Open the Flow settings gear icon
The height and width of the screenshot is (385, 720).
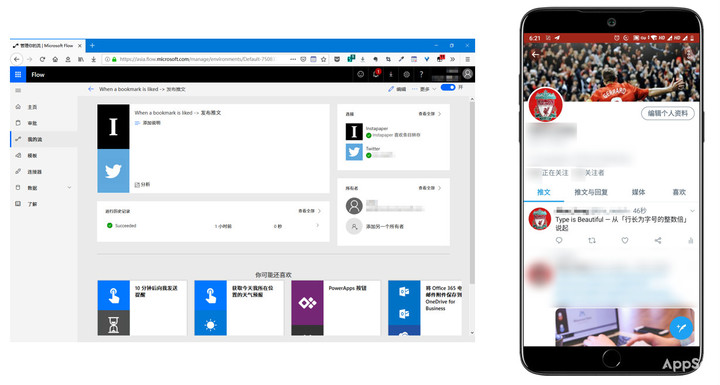[x=406, y=74]
